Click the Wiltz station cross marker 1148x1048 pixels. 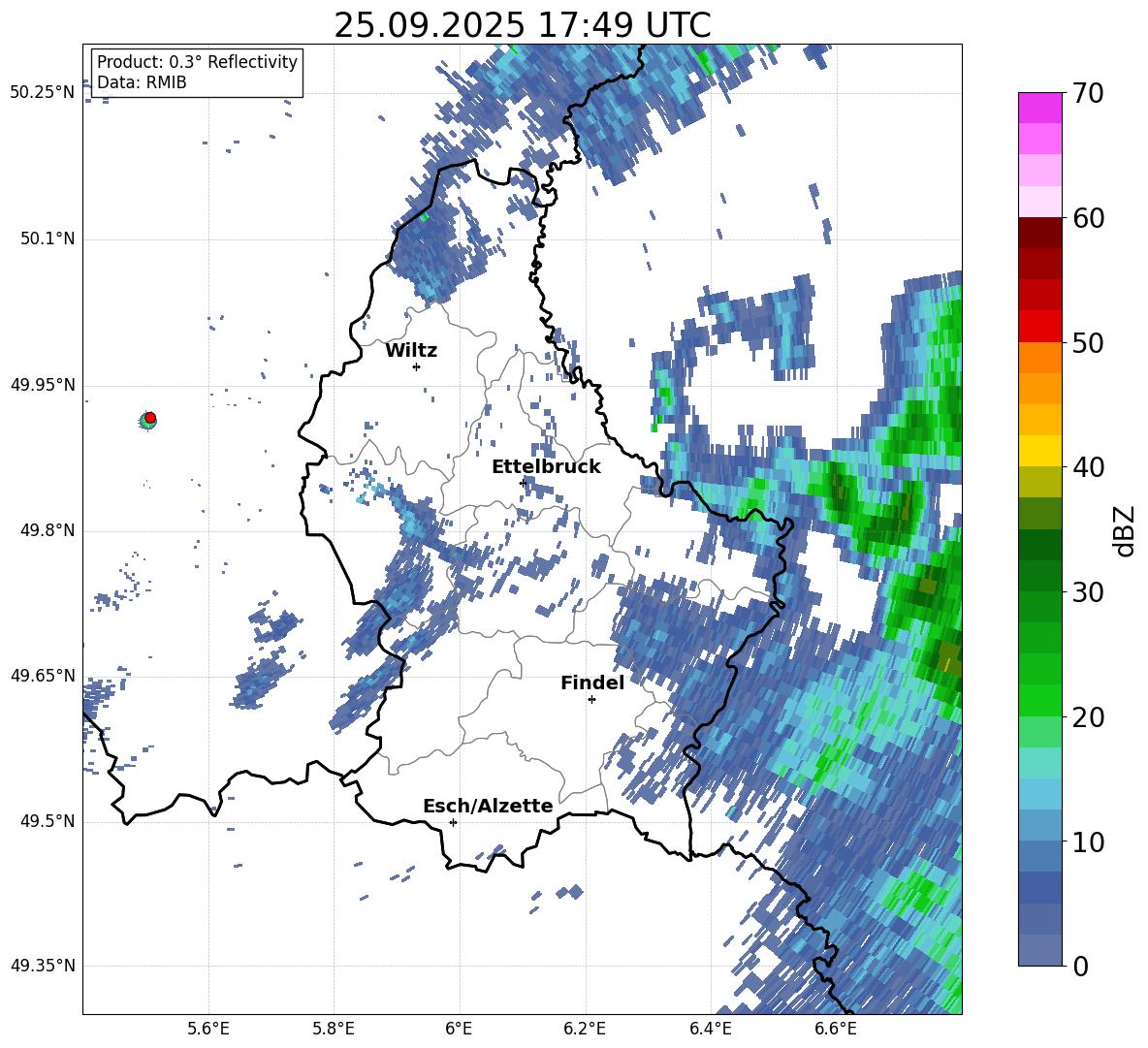pos(417,366)
